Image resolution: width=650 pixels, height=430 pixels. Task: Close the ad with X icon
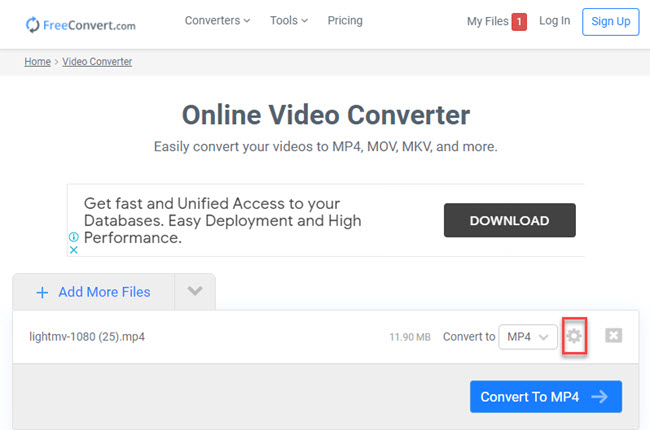click(x=73, y=250)
